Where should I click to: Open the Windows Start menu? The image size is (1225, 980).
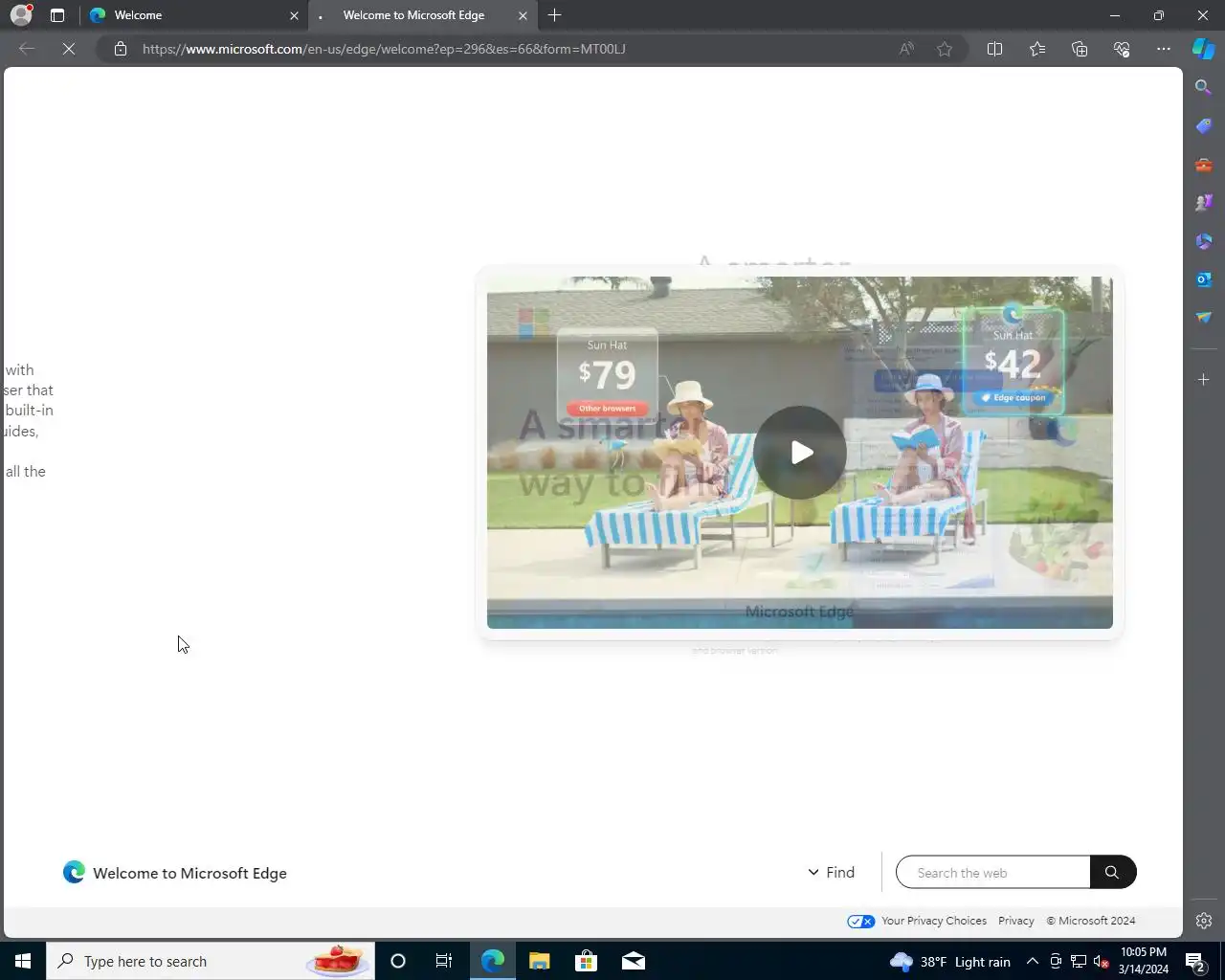(x=23, y=961)
